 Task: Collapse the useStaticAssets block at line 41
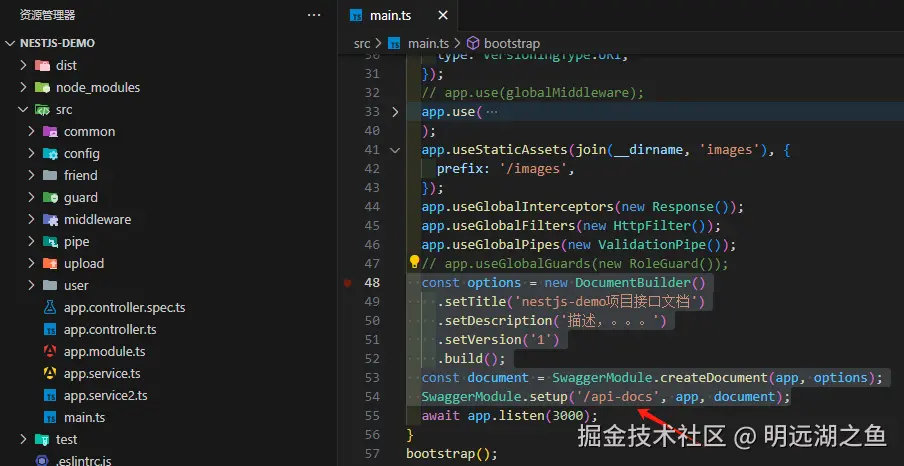pyautogui.click(x=395, y=150)
